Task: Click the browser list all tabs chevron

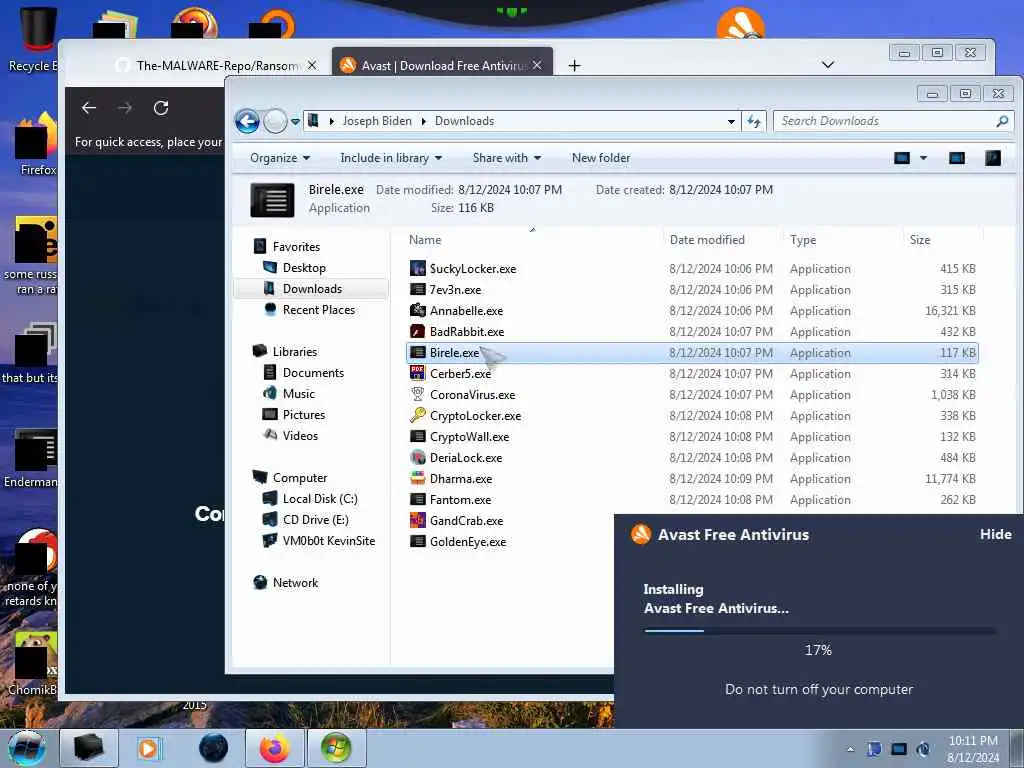Action: [x=827, y=64]
